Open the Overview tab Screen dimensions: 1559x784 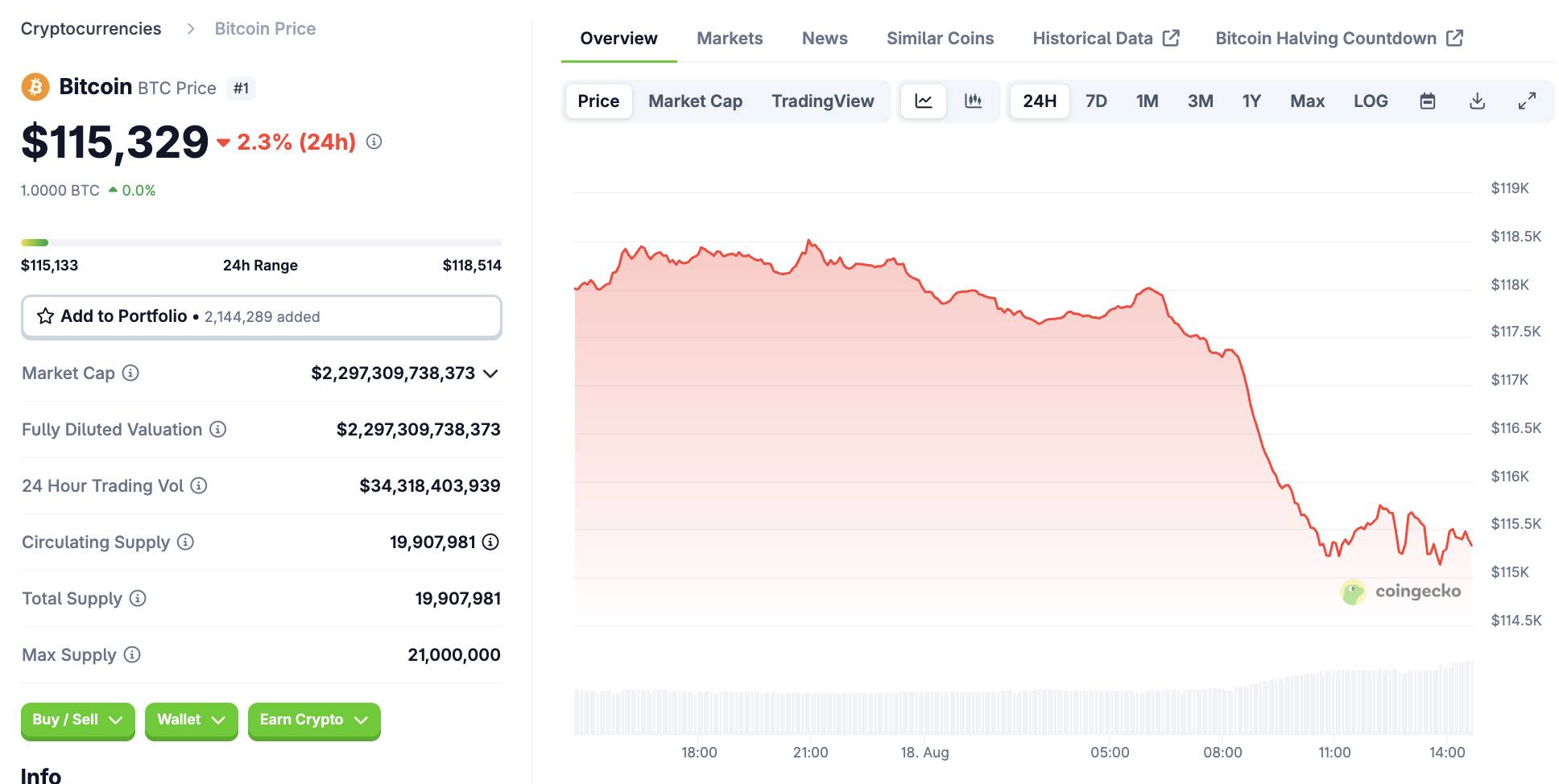618,39
